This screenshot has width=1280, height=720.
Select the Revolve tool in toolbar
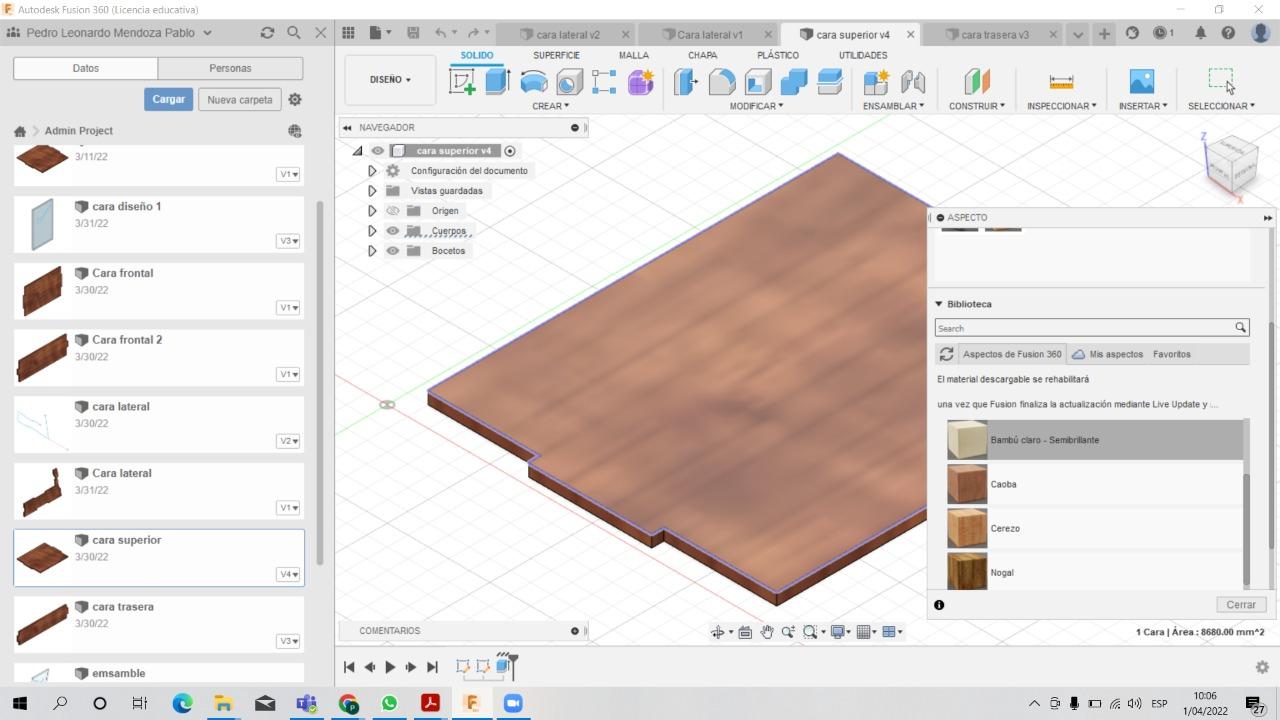pos(534,82)
